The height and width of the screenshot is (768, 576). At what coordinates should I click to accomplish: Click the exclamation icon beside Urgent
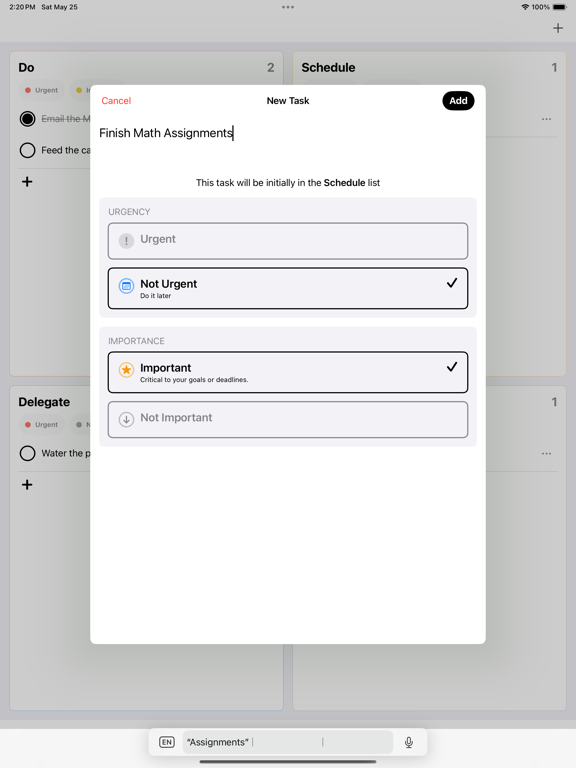point(126,240)
